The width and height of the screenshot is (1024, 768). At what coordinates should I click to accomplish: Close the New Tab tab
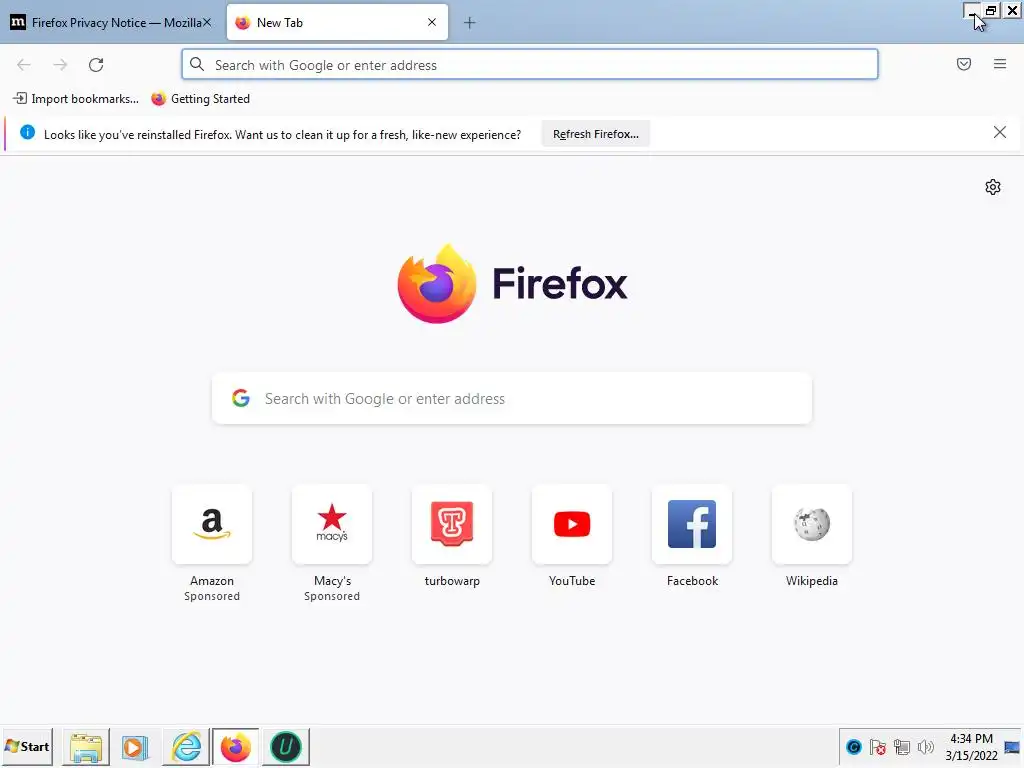(432, 22)
